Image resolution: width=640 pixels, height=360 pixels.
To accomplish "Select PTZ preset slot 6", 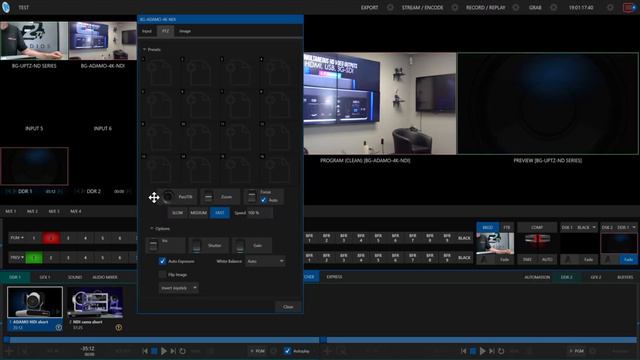I will pyautogui.click(x=199, y=104).
